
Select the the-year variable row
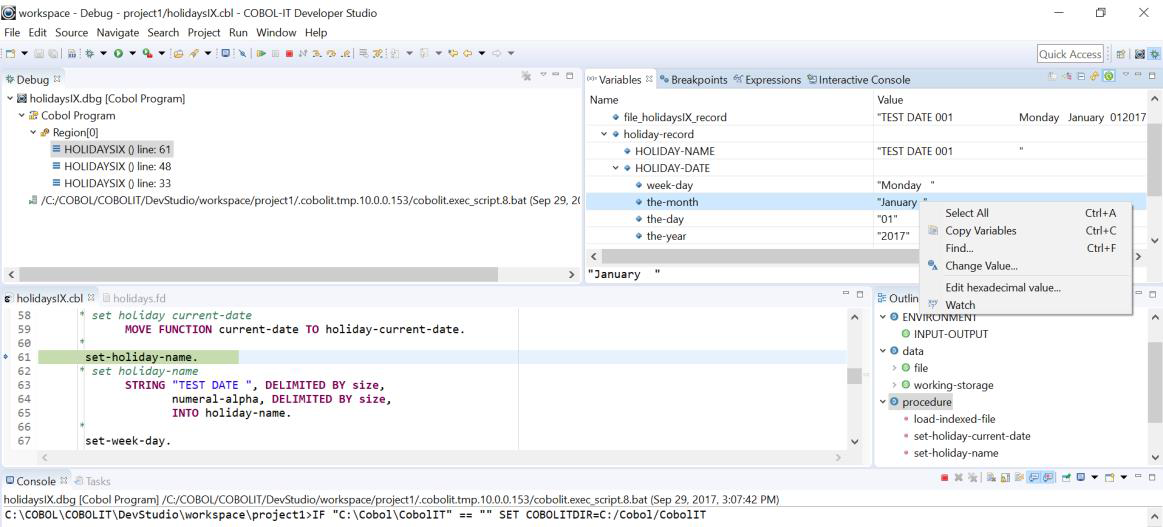(x=866, y=236)
